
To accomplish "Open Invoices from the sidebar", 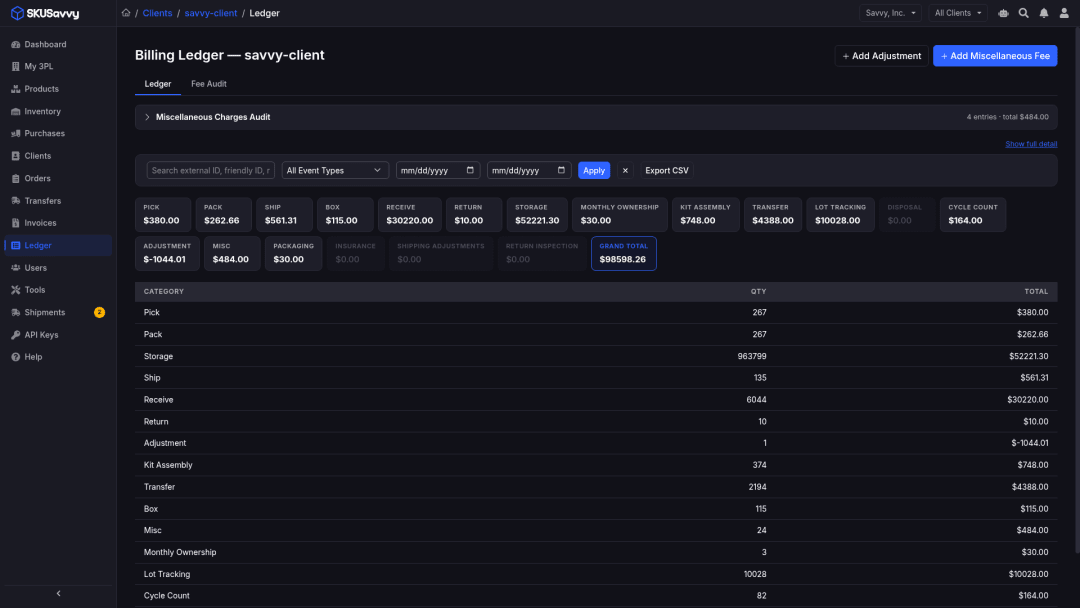I will (58, 223).
